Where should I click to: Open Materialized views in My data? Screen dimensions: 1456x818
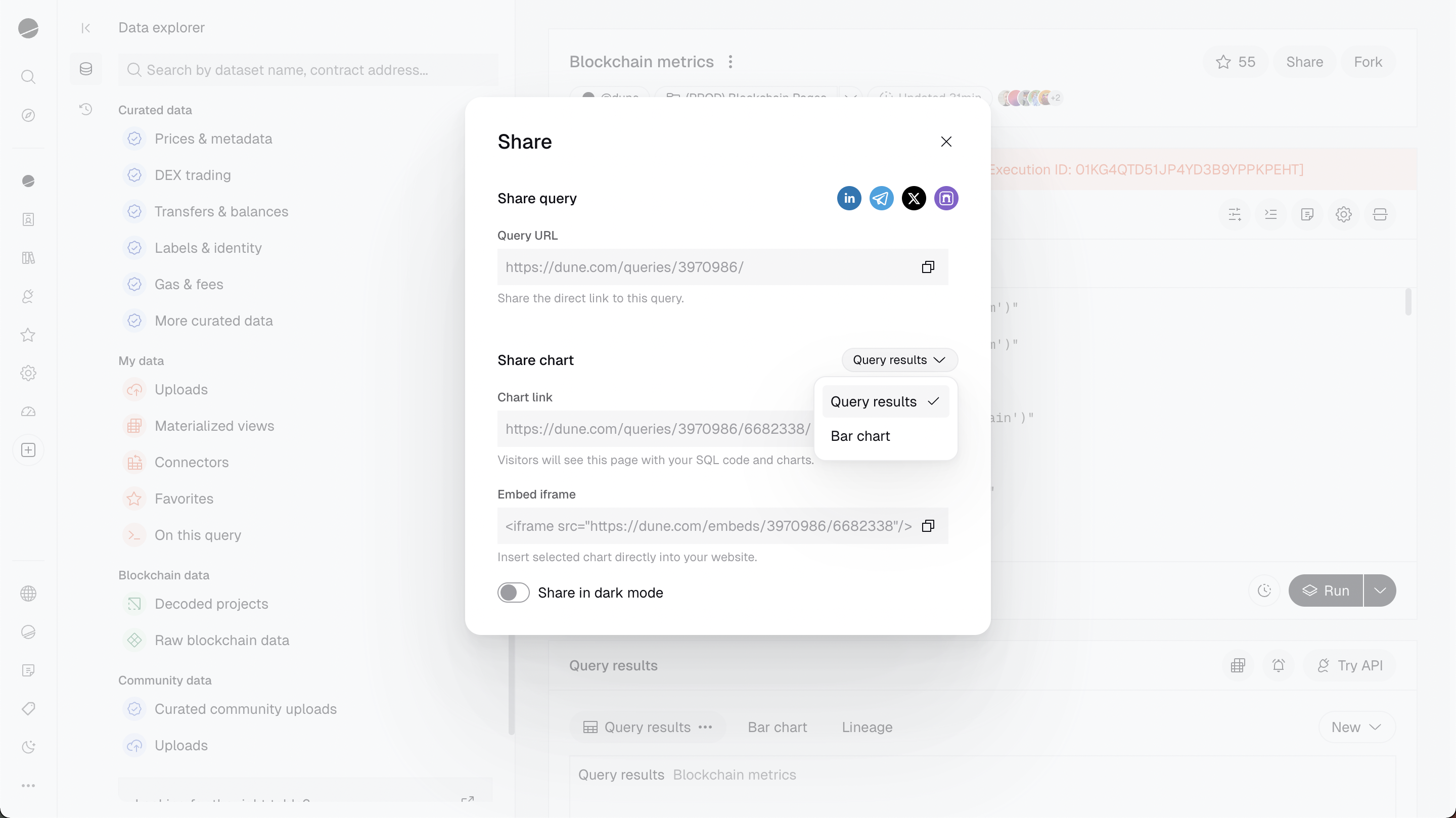point(198,426)
